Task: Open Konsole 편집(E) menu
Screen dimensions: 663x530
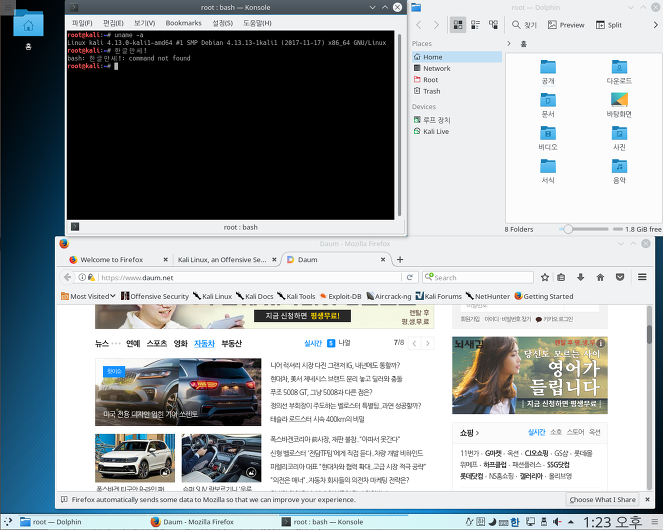Action: [x=113, y=23]
